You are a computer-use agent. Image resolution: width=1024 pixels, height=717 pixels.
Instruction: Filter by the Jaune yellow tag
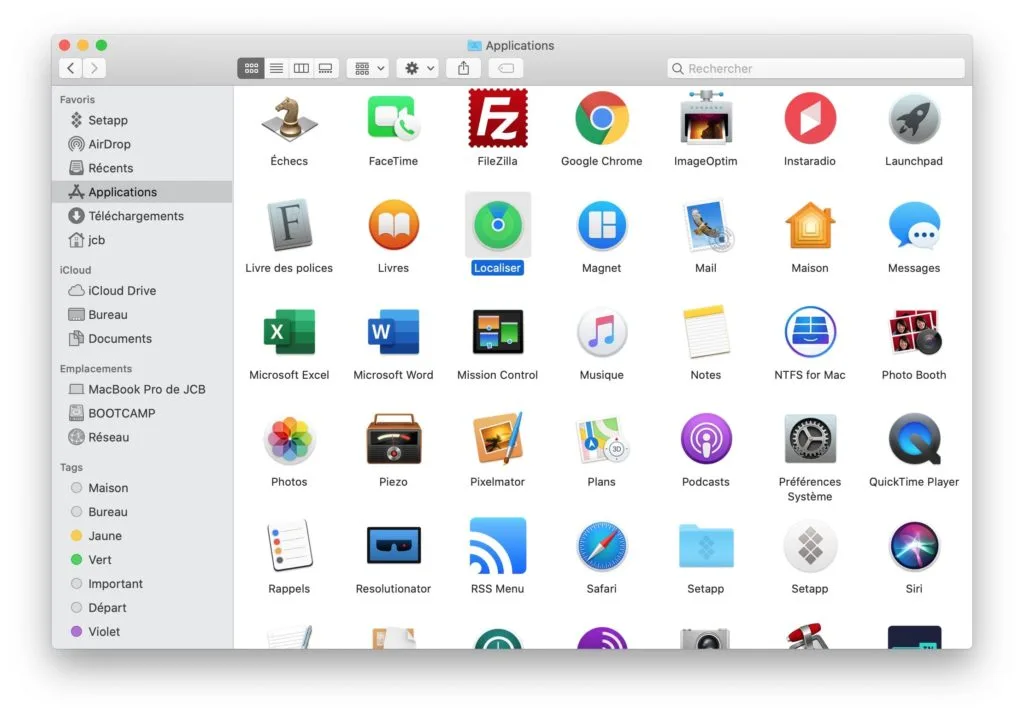pyautogui.click(x=142, y=535)
